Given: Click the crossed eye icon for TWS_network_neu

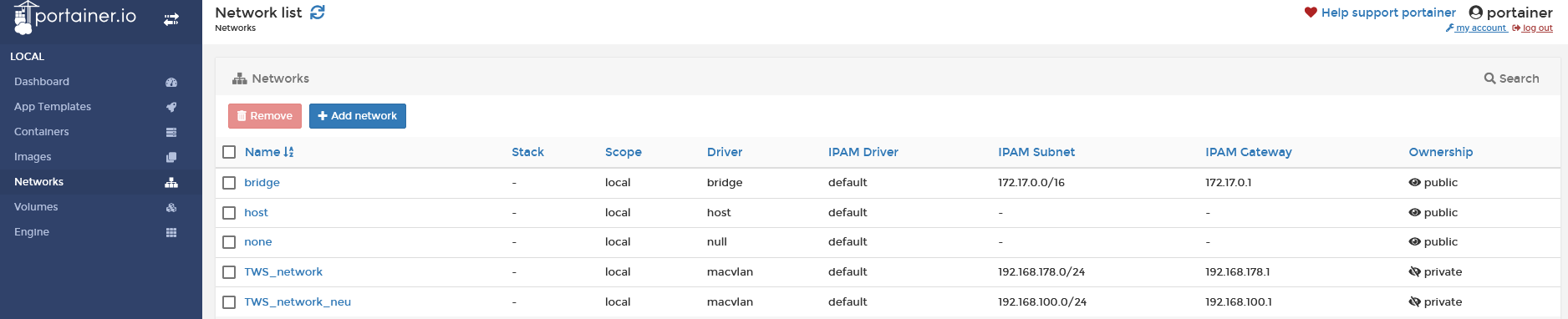Looking at the screenshot, I should (x=1415, y=301).
